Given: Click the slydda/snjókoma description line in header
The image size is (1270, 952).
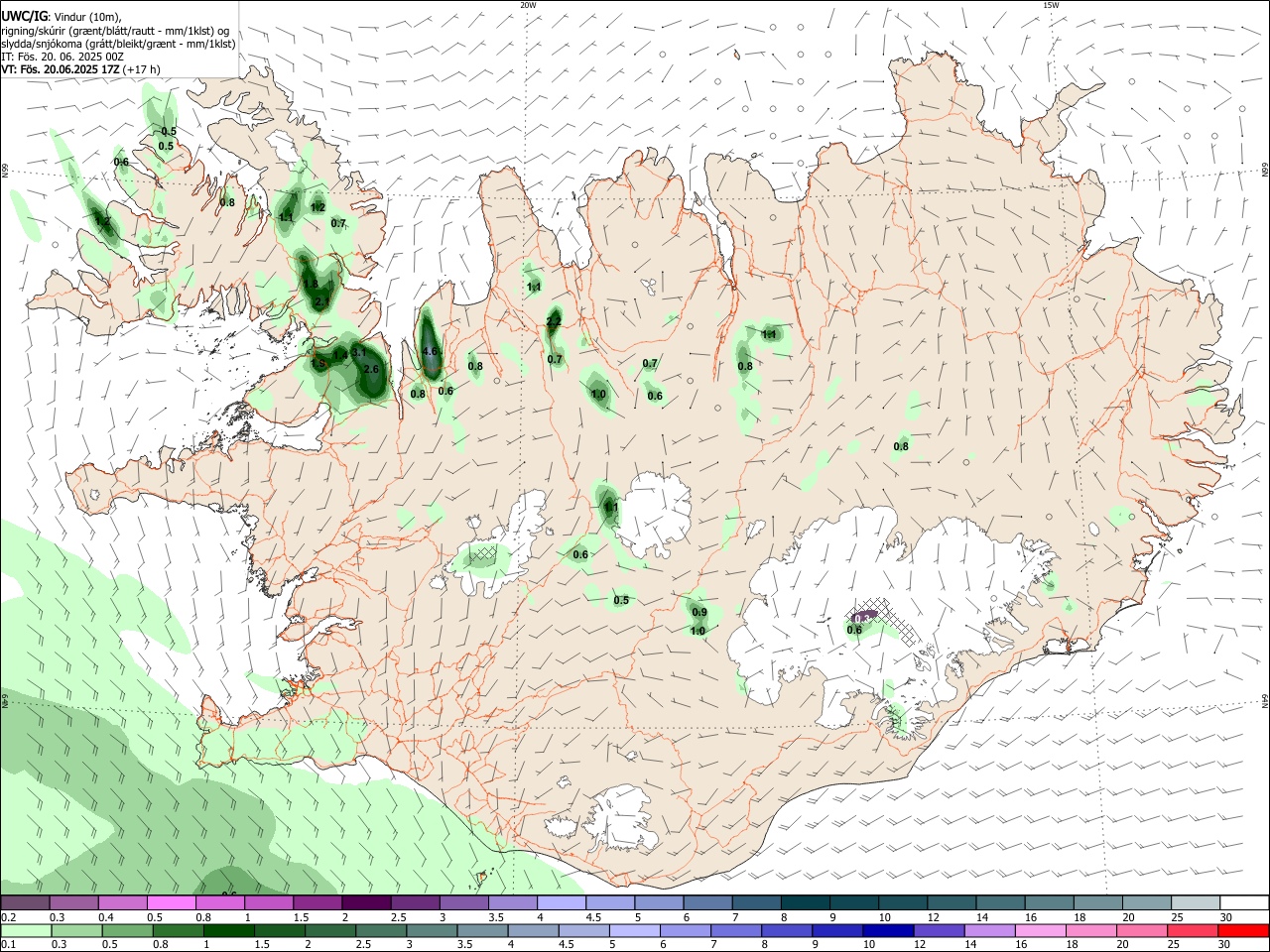Looking at the screenshot, I should (x=118, y=44).
